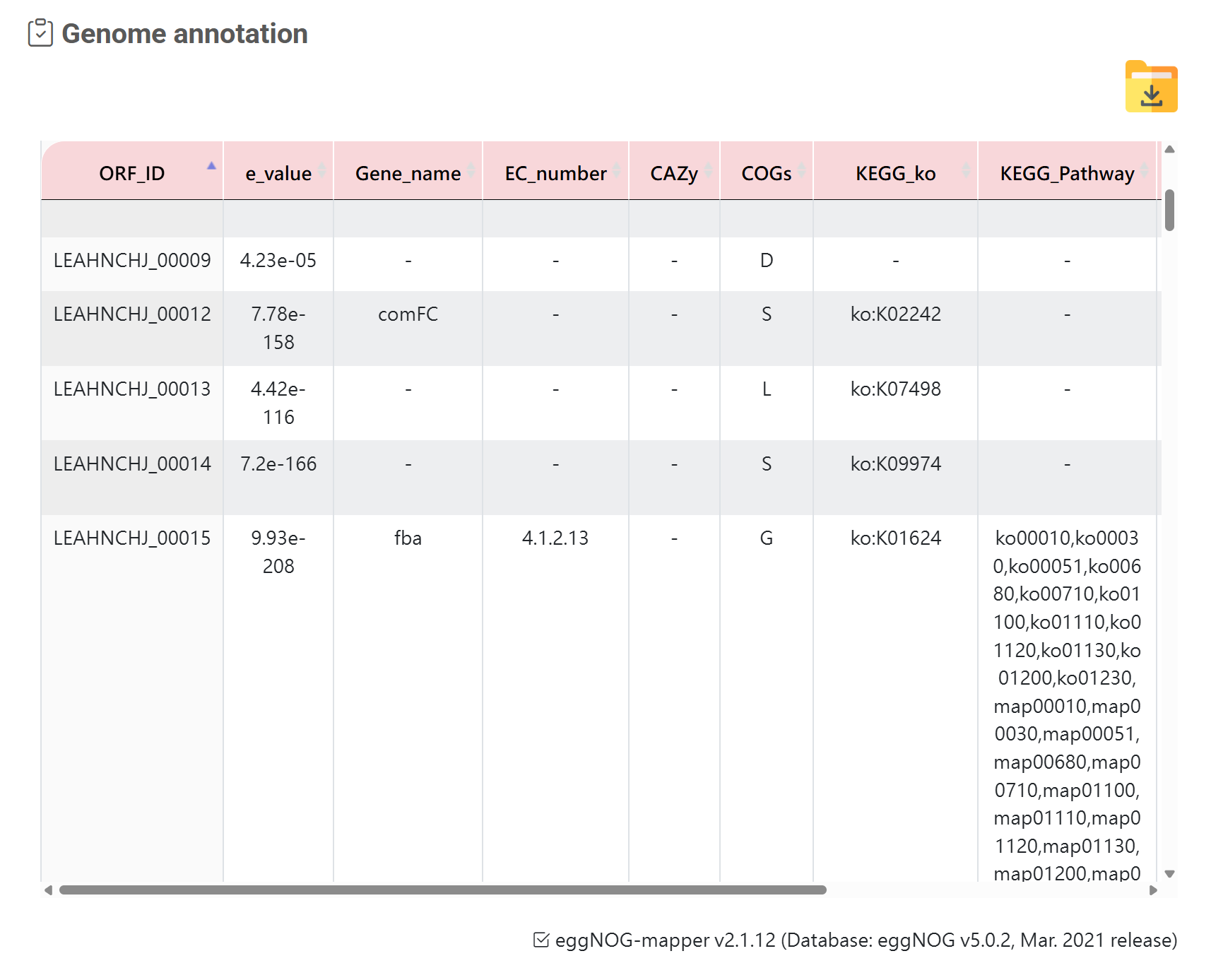1211x980 pixels.
Task: Click the clipboard icon beside Genome annotation
Action: coord(40,33)
